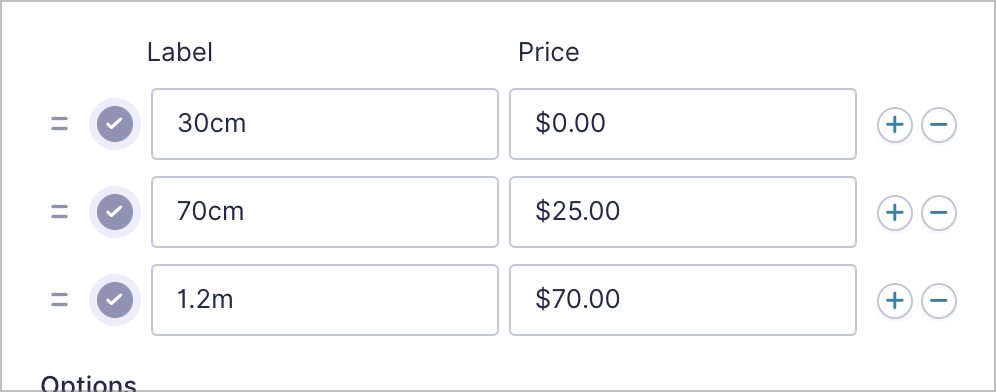Select the Options section heading
This screenshot has width=996, height=392.
pos(88,383)
